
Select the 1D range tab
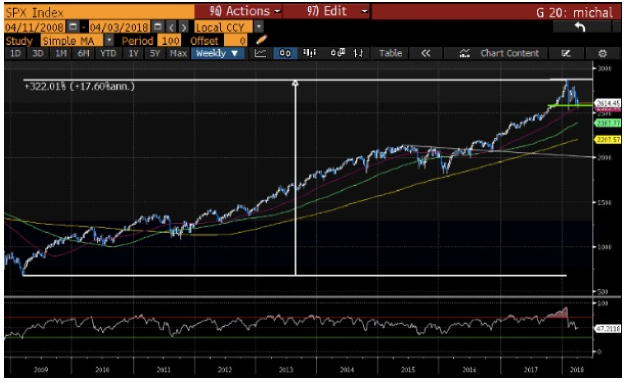coord(15,53)
